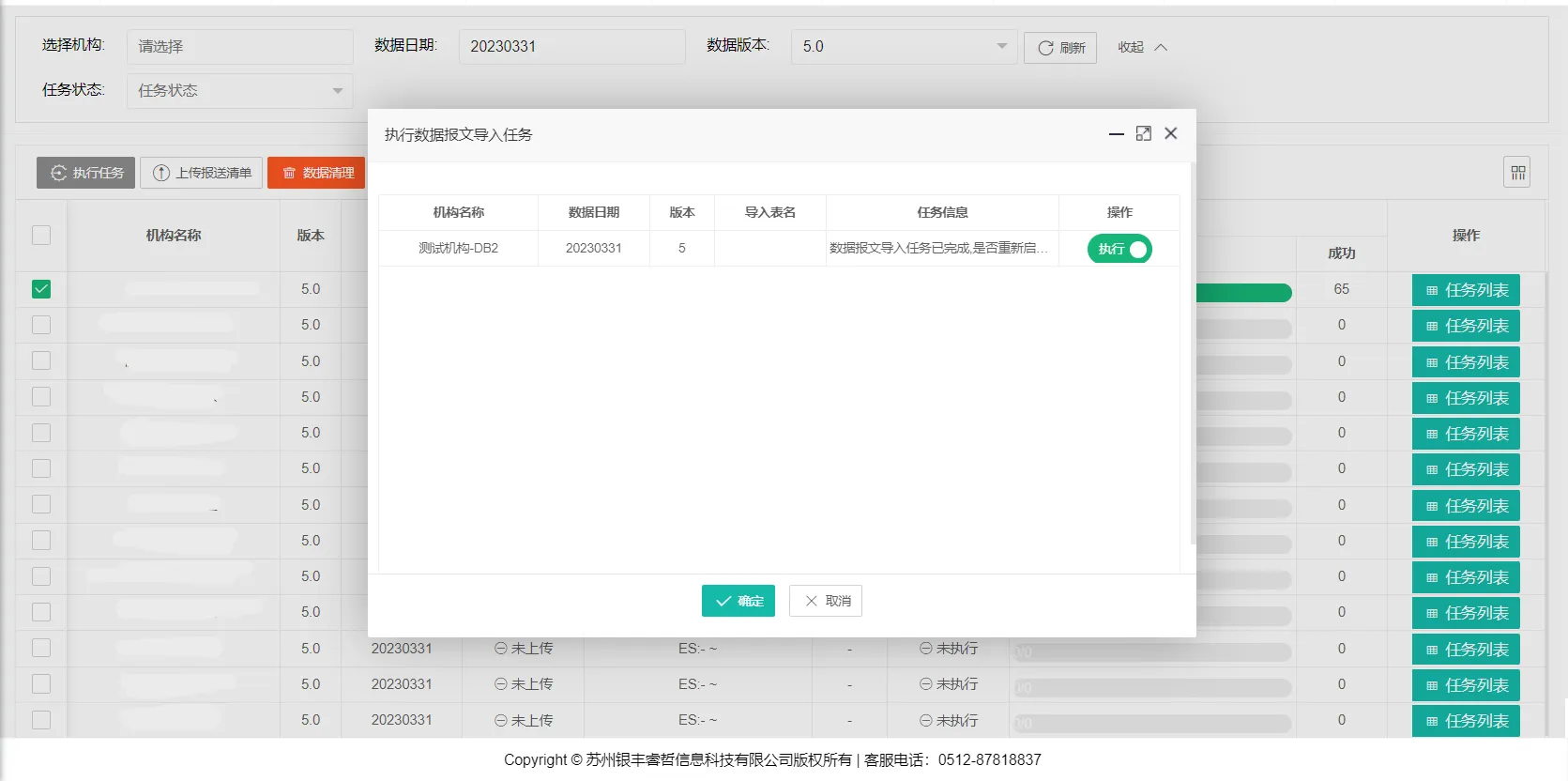
Task: Minimize the import task dialog
Action: (x=1116, y=134)
